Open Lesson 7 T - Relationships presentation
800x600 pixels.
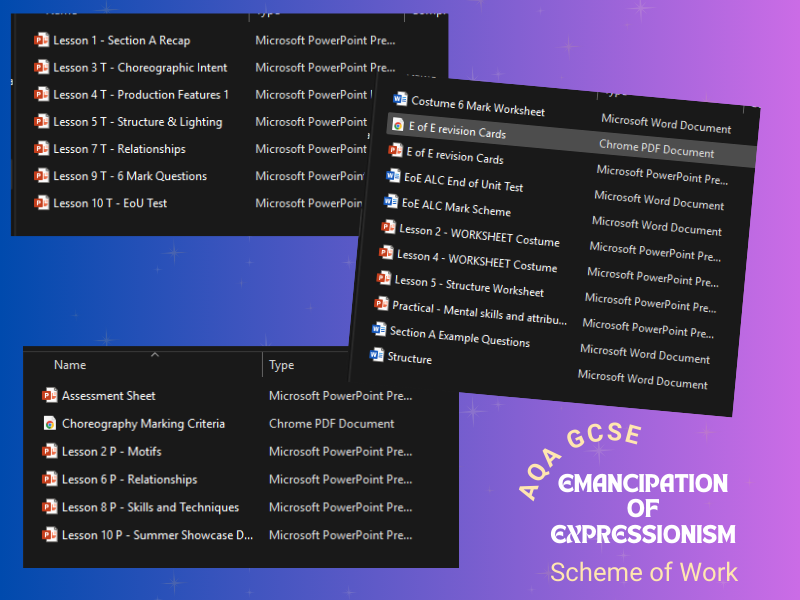coord(118,148)
